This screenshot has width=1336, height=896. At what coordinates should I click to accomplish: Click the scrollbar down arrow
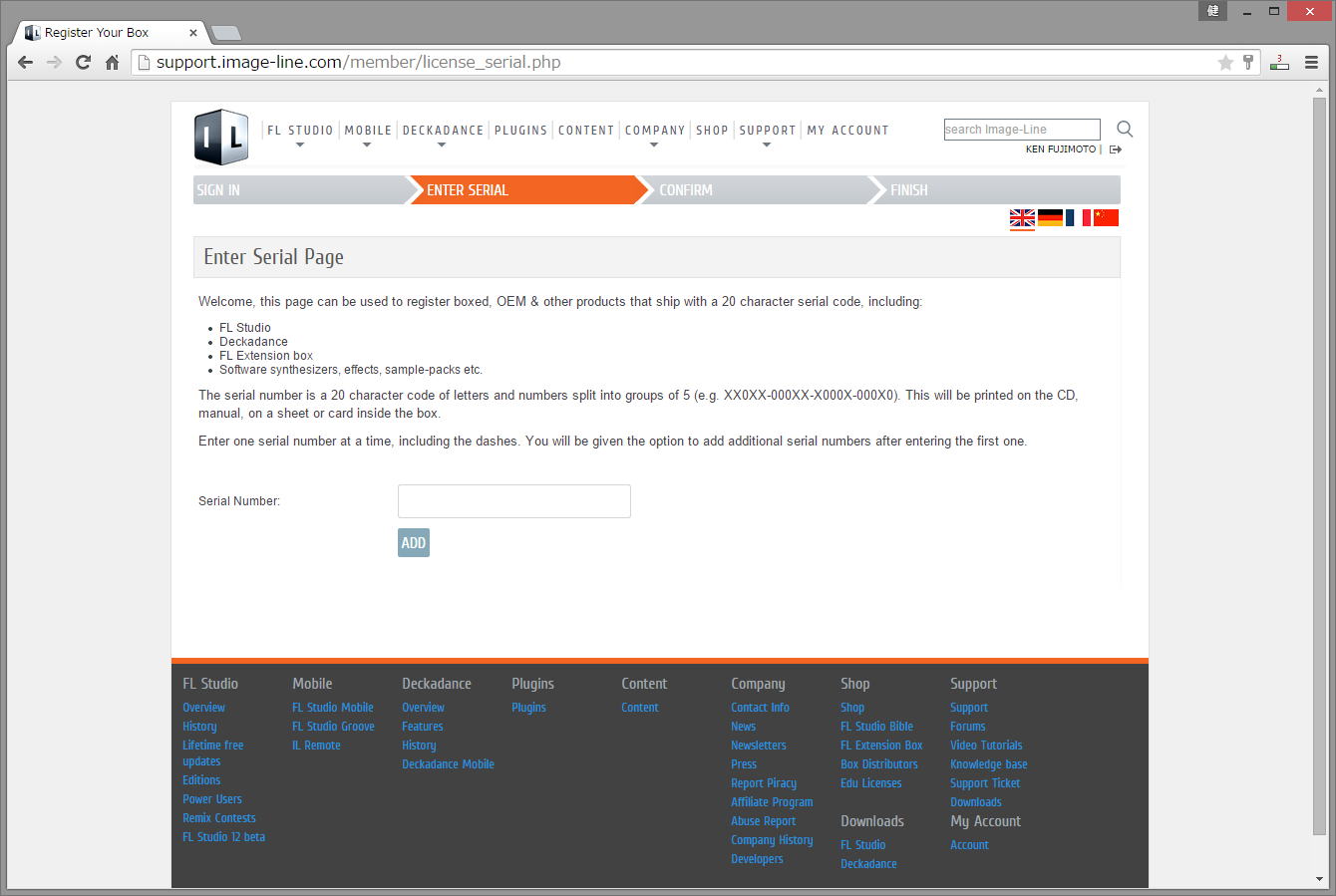1320,880
